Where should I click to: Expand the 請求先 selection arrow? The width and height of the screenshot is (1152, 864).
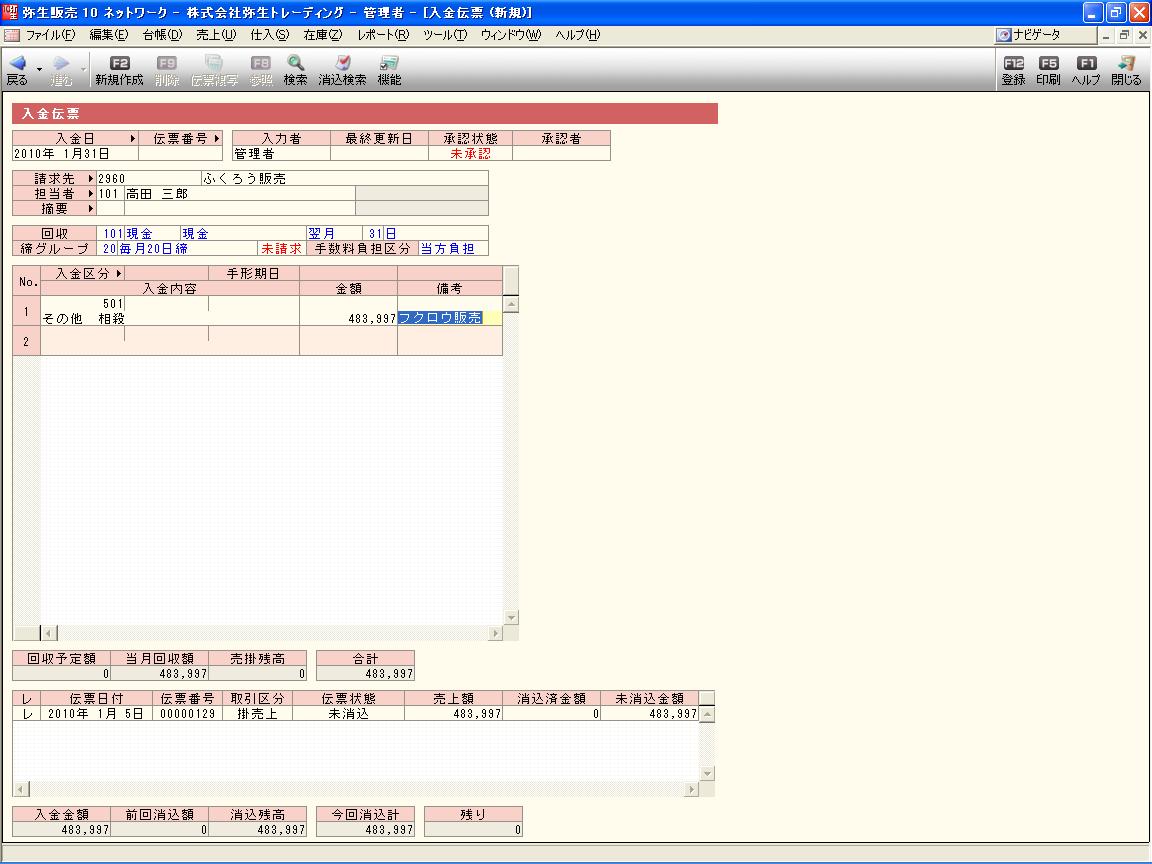91,179
